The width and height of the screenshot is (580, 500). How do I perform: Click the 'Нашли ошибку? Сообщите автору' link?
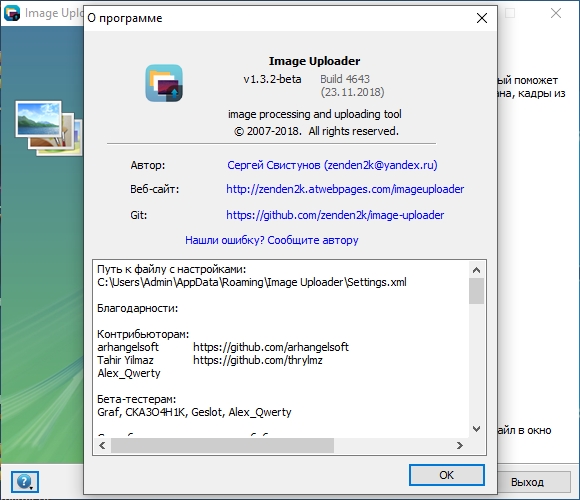[x=272, y=240]
